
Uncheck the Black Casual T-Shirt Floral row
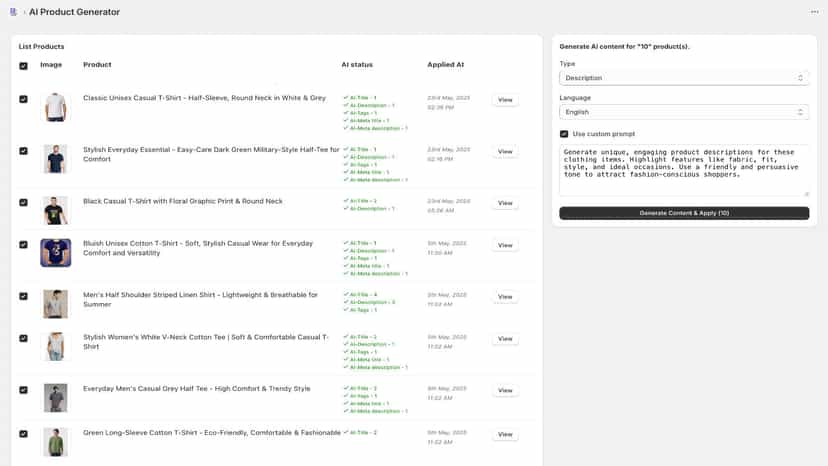pos(23,202)
